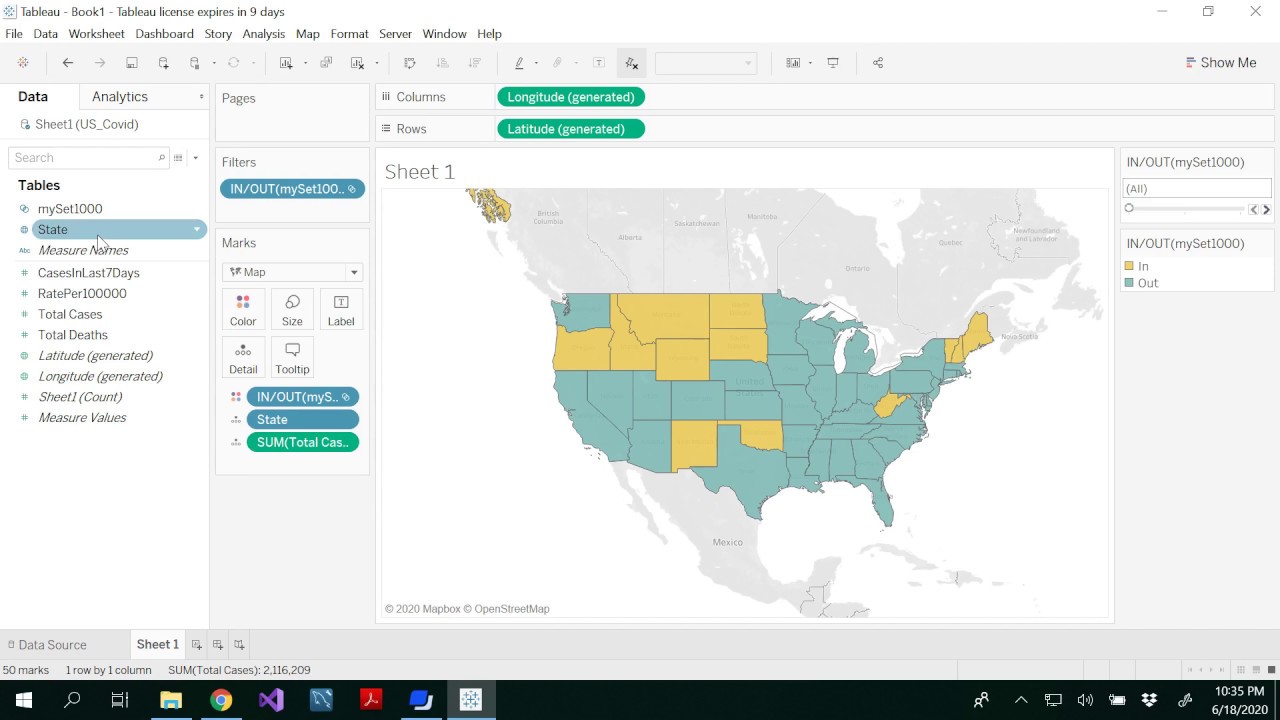Open the Analysis menu
Viewport: 1280px width, 720px height.
(x=264, y=34)
